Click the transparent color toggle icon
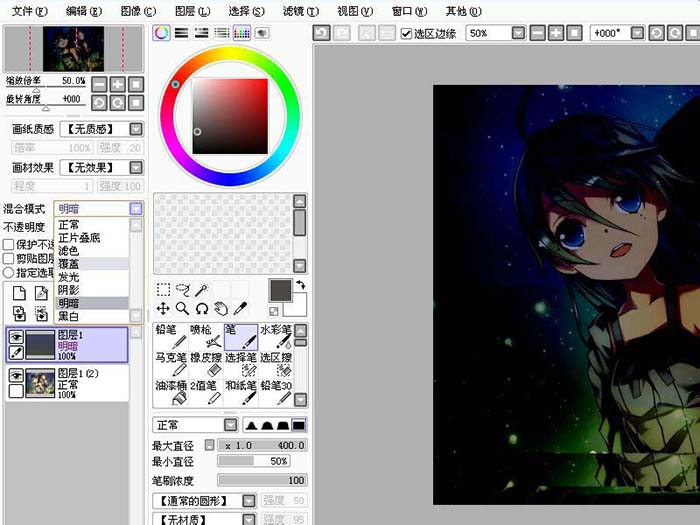The image size is (700, 525). tap(274, 311)
